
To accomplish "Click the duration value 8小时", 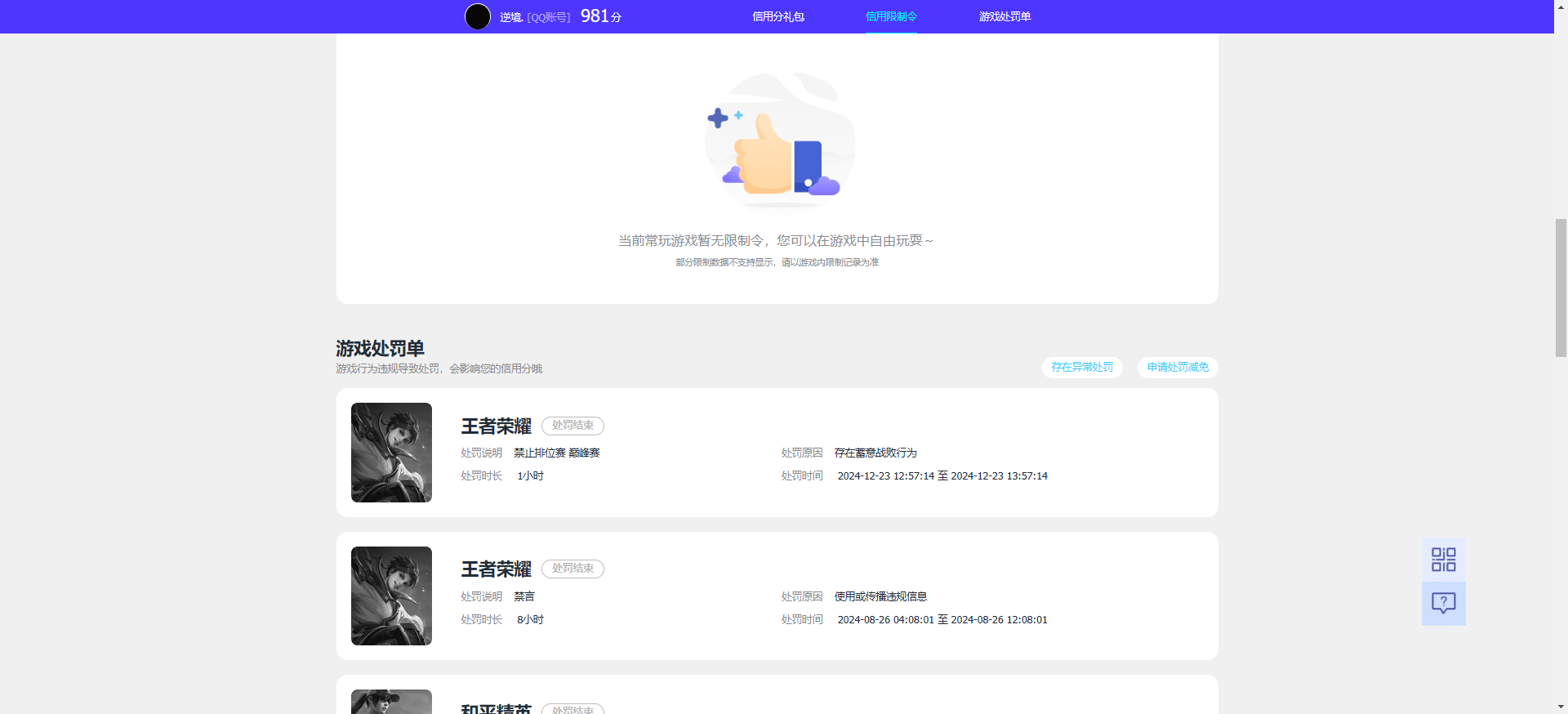I will (x=530, y=619).
